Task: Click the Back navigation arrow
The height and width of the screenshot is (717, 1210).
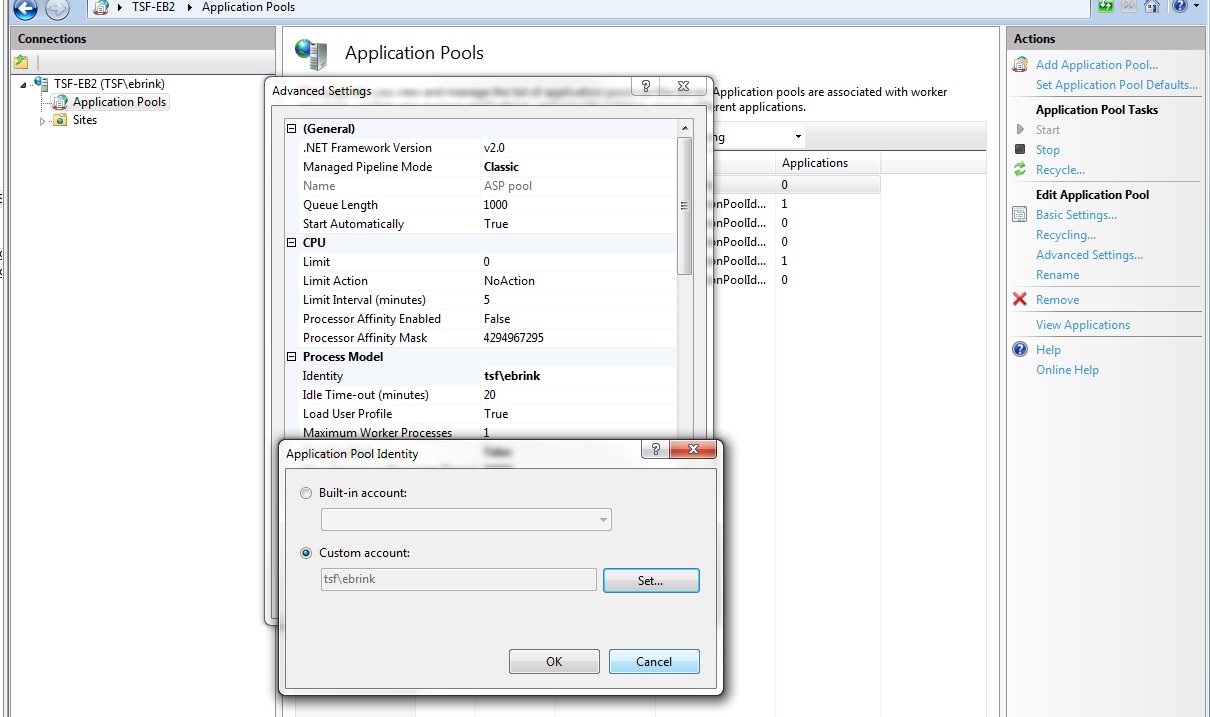Action: pos(25,9)
